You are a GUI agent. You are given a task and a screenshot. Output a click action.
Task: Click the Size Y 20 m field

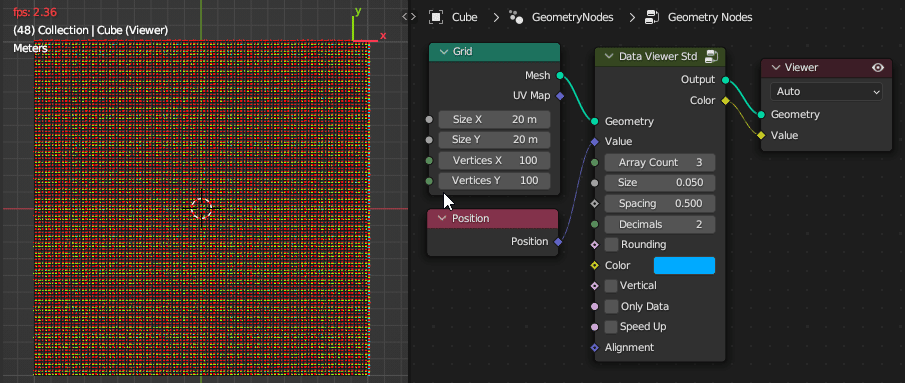494,140
